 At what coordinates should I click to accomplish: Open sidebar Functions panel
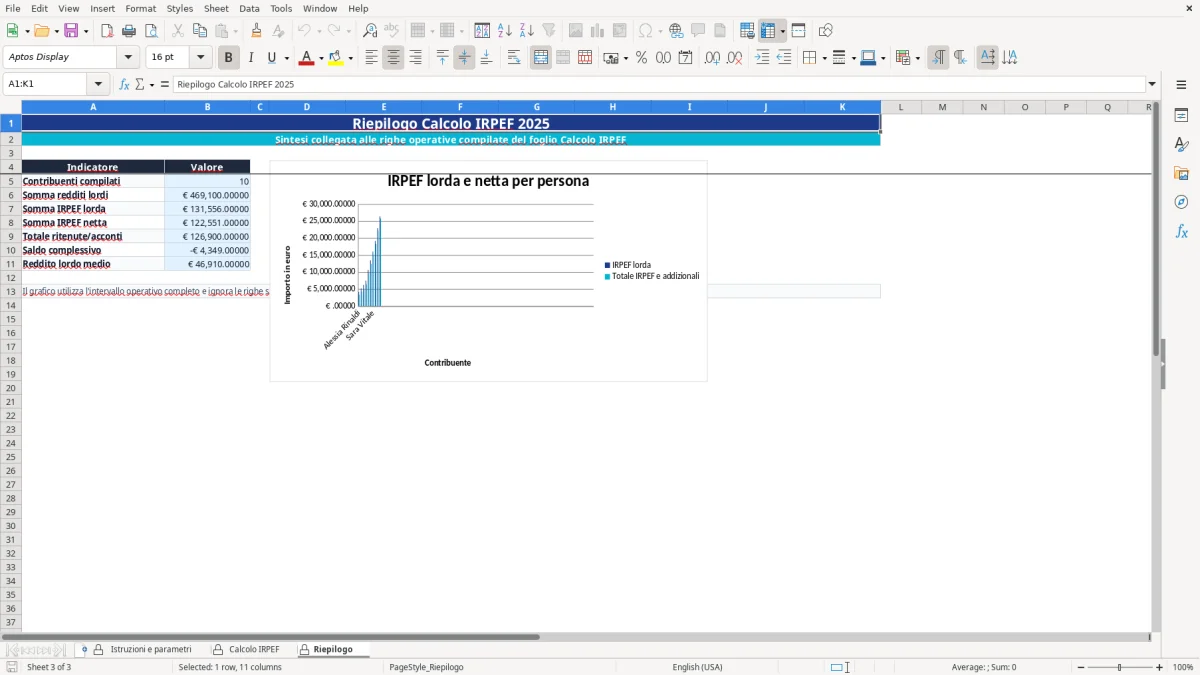(x=1181, y=231)
